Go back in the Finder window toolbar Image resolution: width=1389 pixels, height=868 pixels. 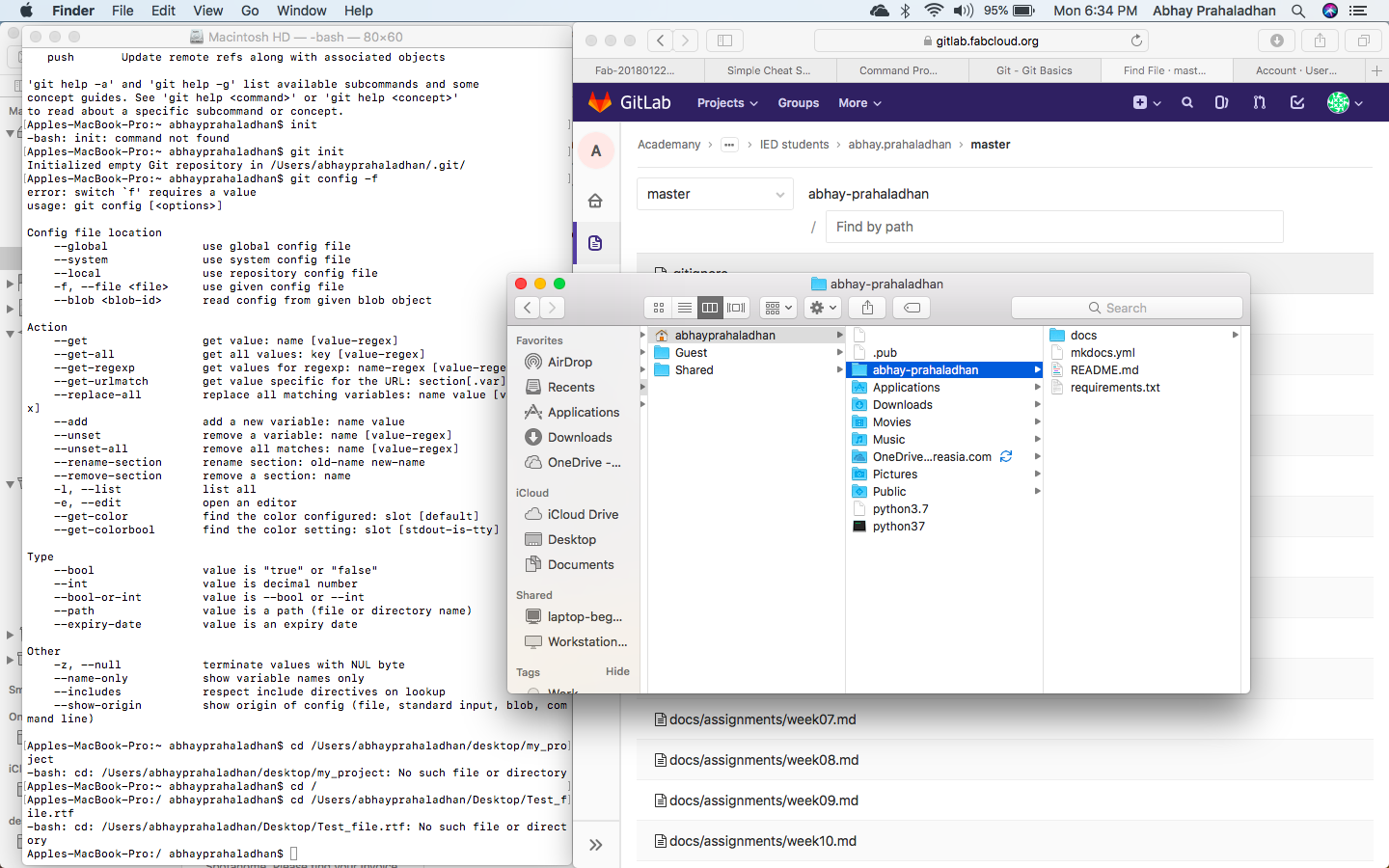tap(527, 308)
